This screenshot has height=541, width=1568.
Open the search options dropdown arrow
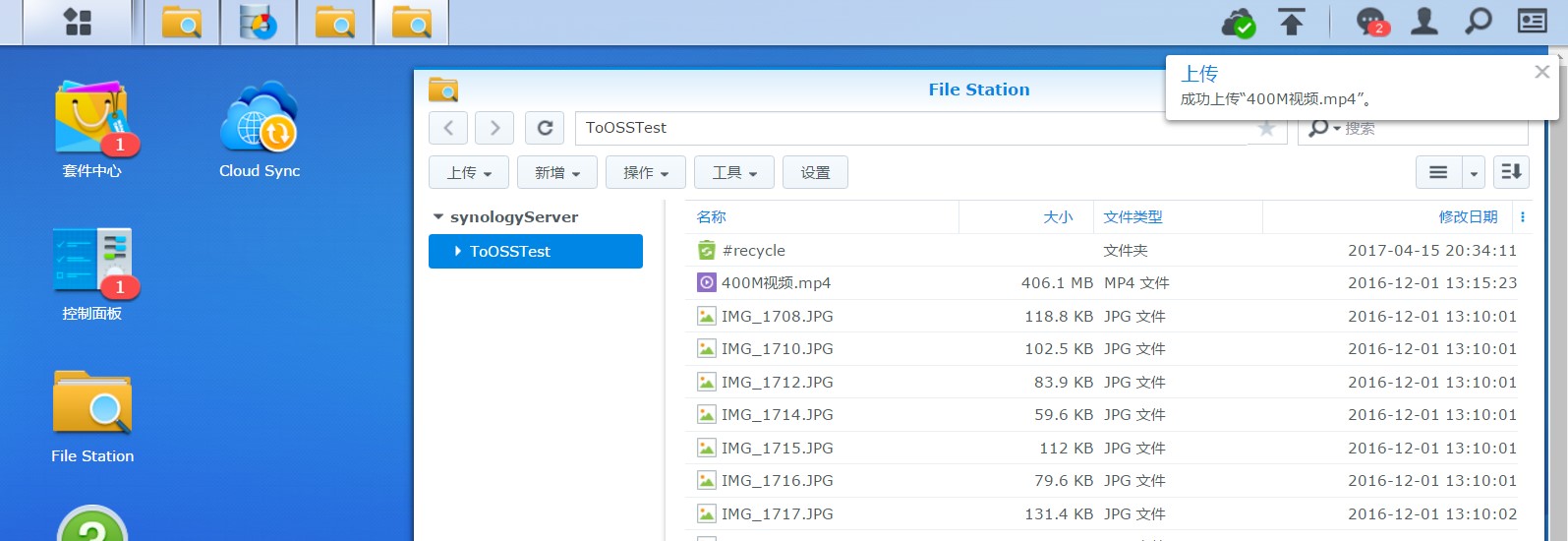(1337, 129)
